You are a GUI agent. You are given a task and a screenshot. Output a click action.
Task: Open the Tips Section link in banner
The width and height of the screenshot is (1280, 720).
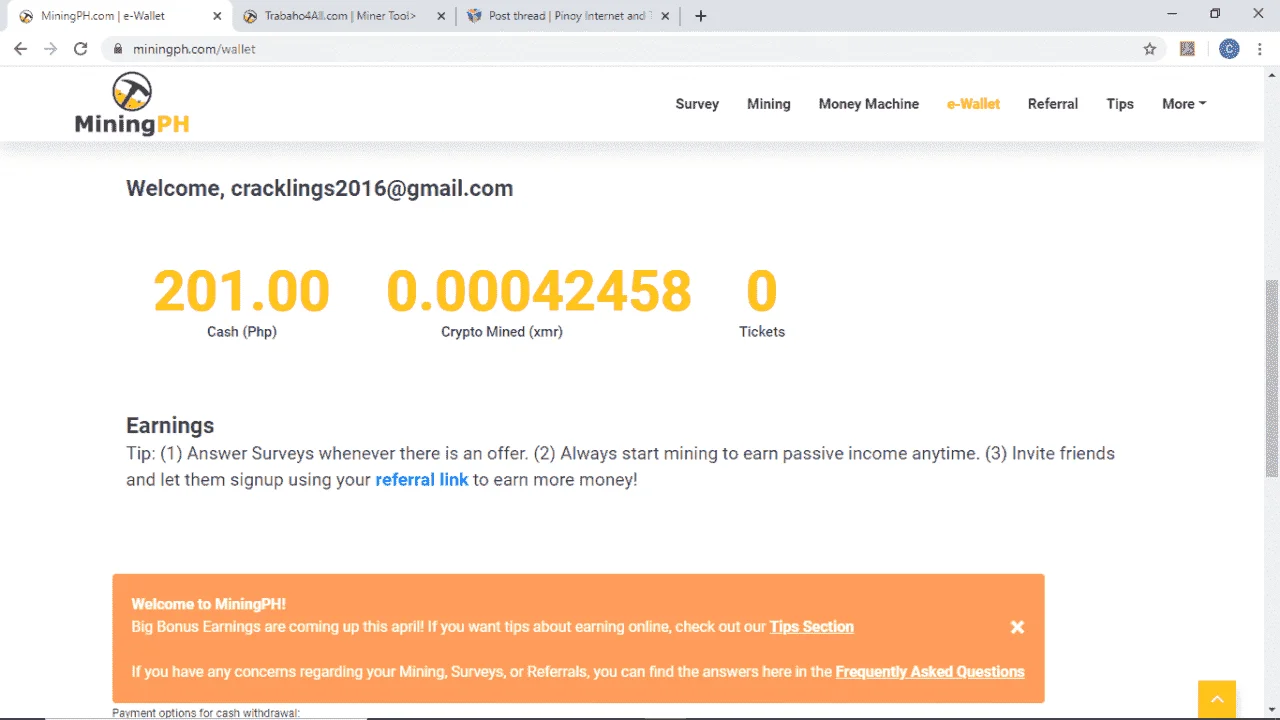812,627
